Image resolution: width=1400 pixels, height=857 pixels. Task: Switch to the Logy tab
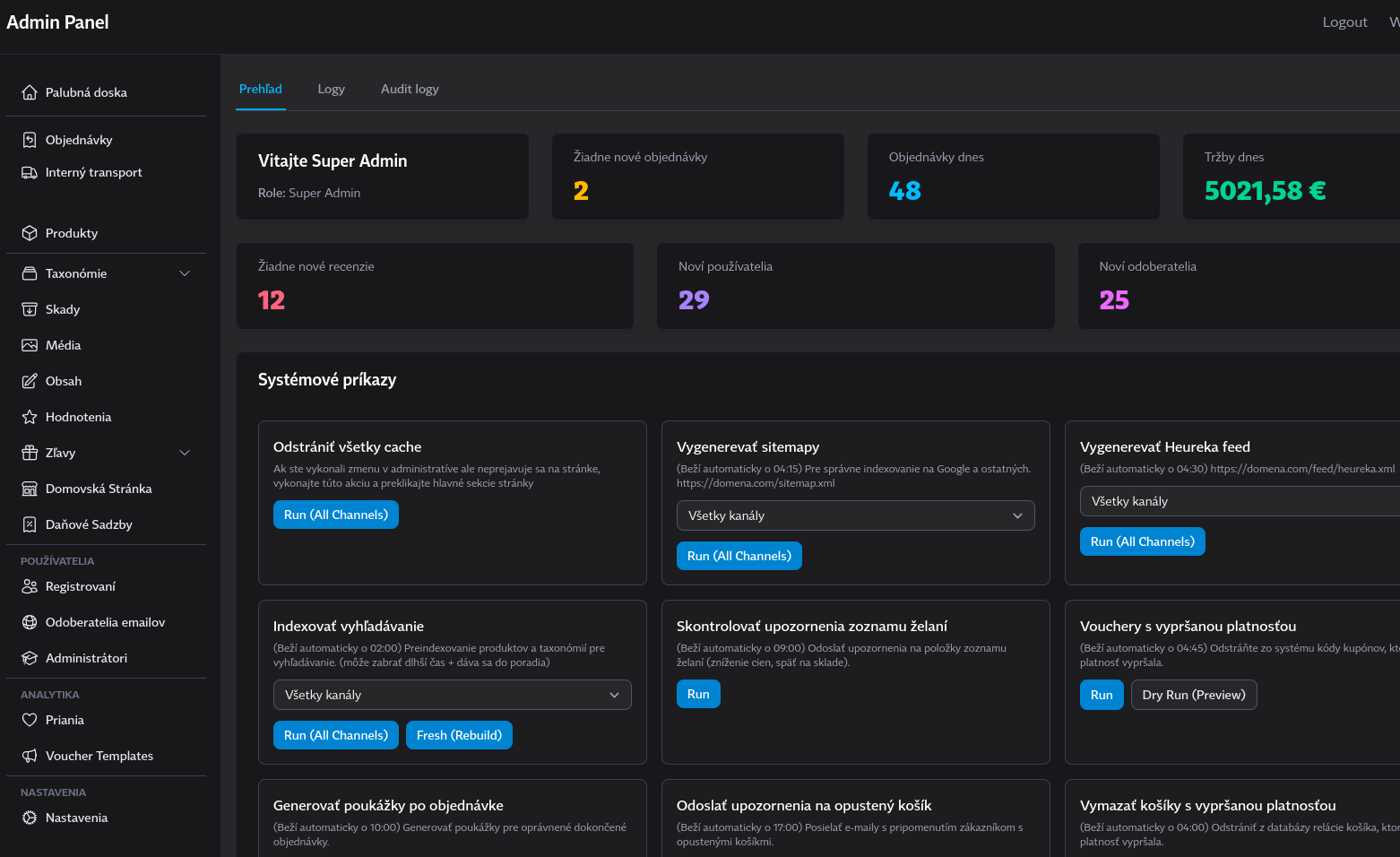pos(331,89)
